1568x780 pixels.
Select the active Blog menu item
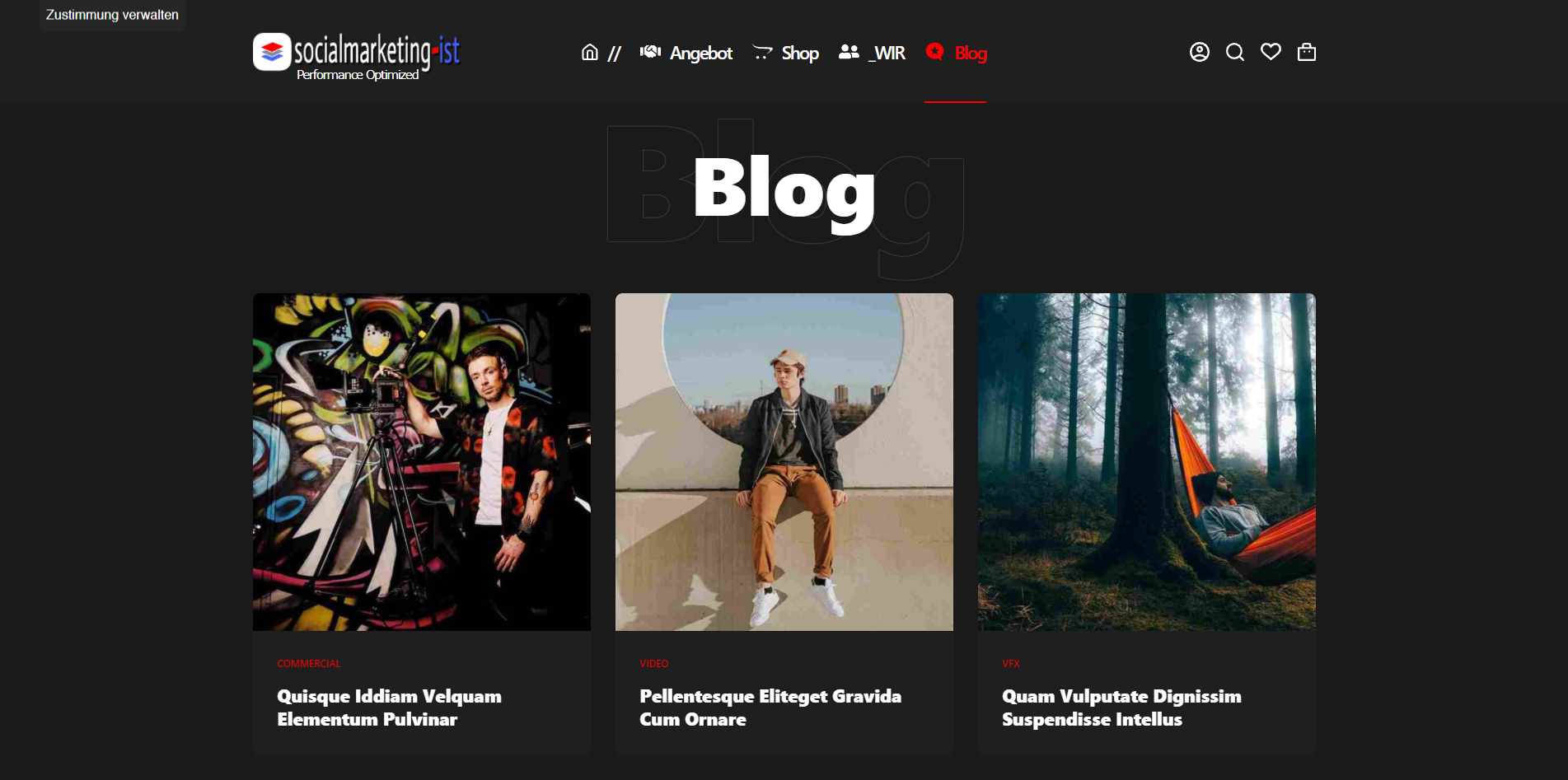[971, 53]
